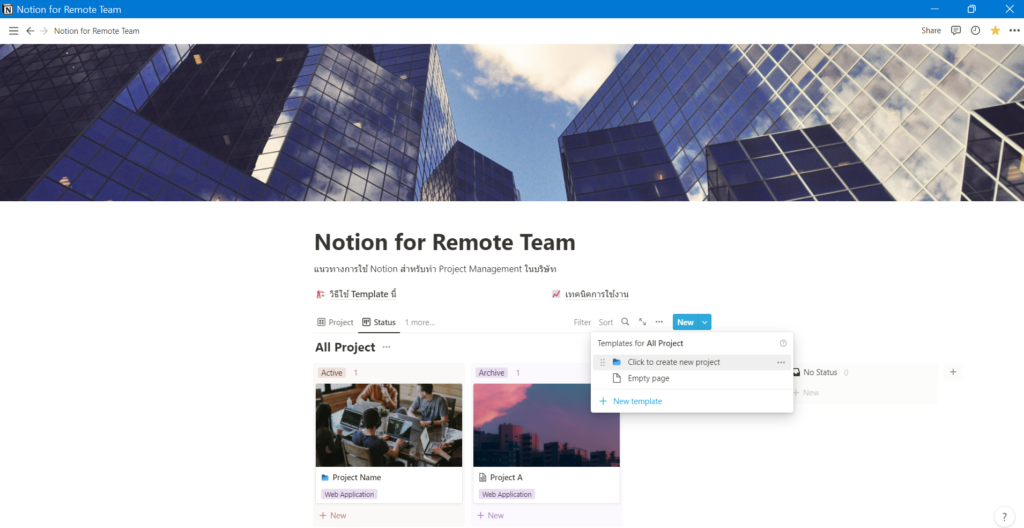
Task: Select the Status view tab
Action: (x=379, y=322)
